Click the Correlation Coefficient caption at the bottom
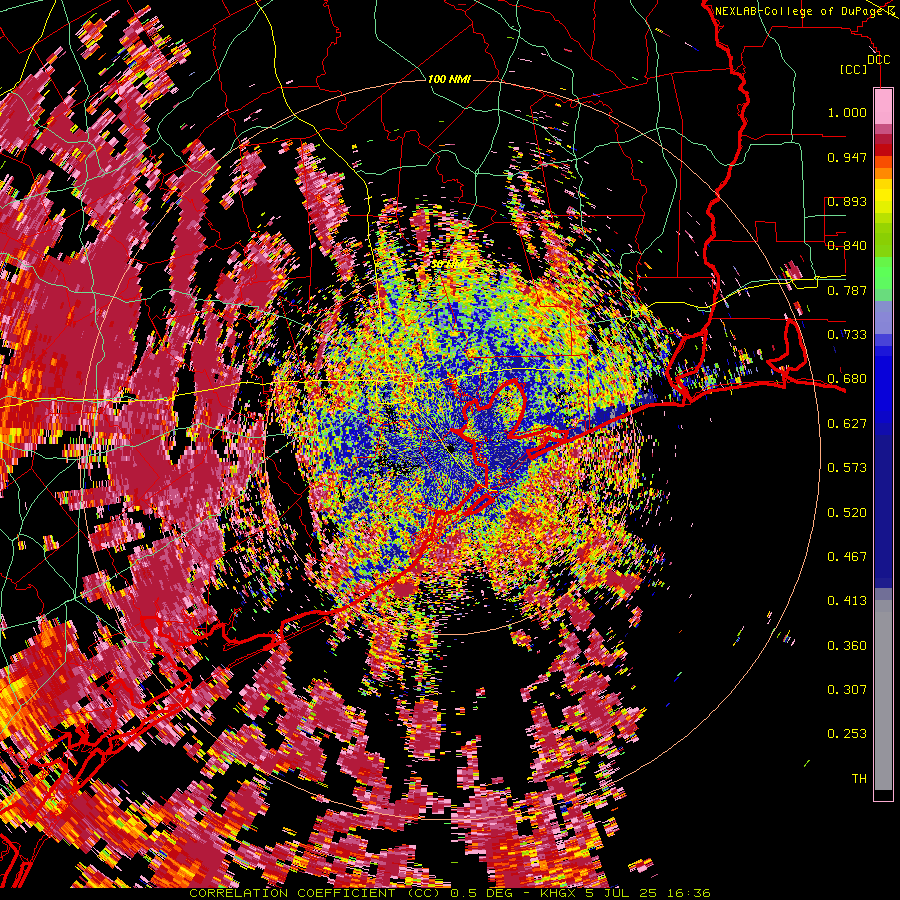 [x=449, y=893]
